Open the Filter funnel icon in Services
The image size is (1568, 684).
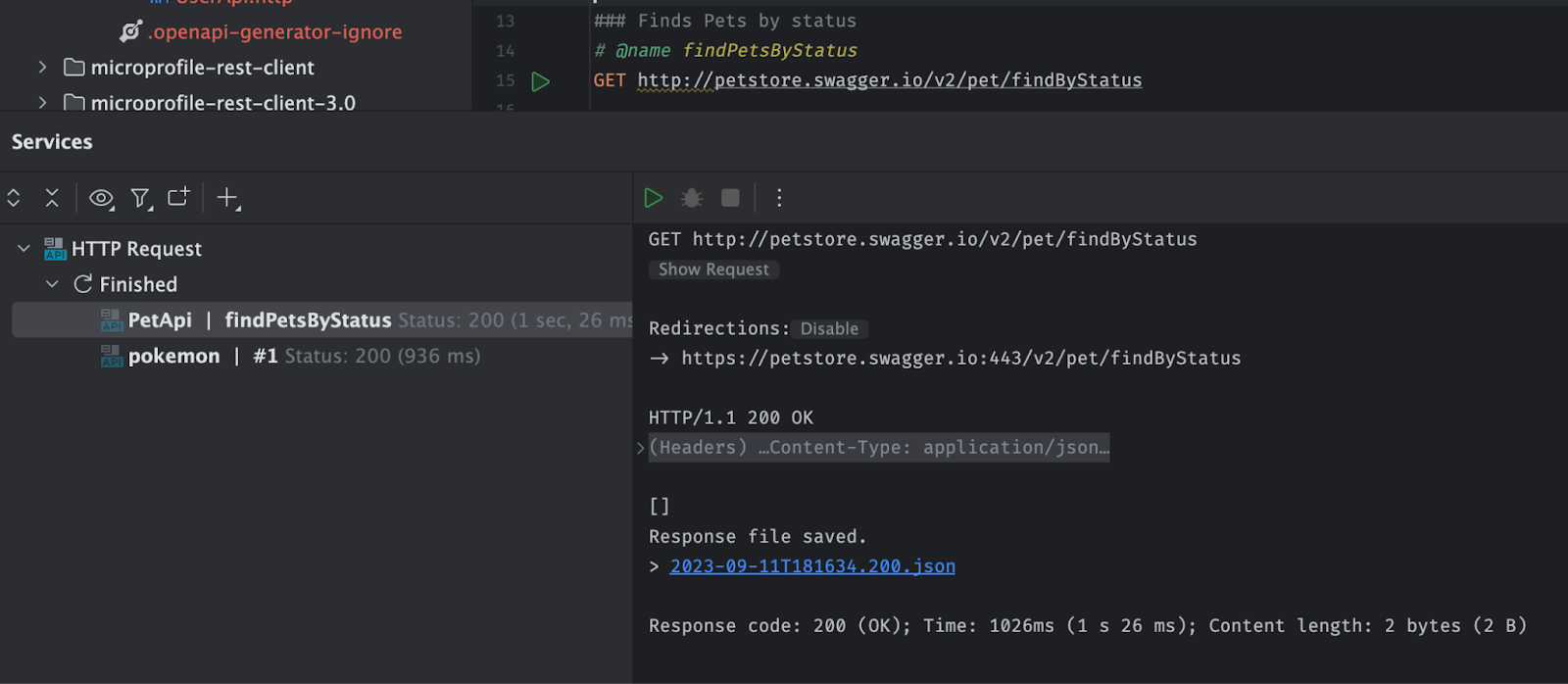pyautogui.click(x=141, y=199)
